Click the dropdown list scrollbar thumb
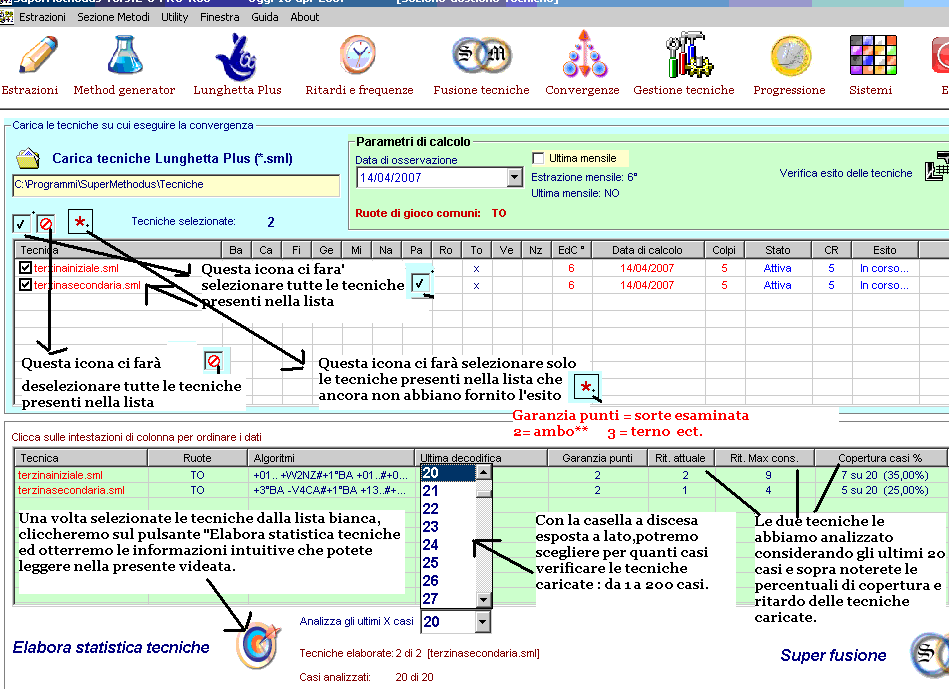The height and width of the screenshot is (689, 949). click(484, 493)
